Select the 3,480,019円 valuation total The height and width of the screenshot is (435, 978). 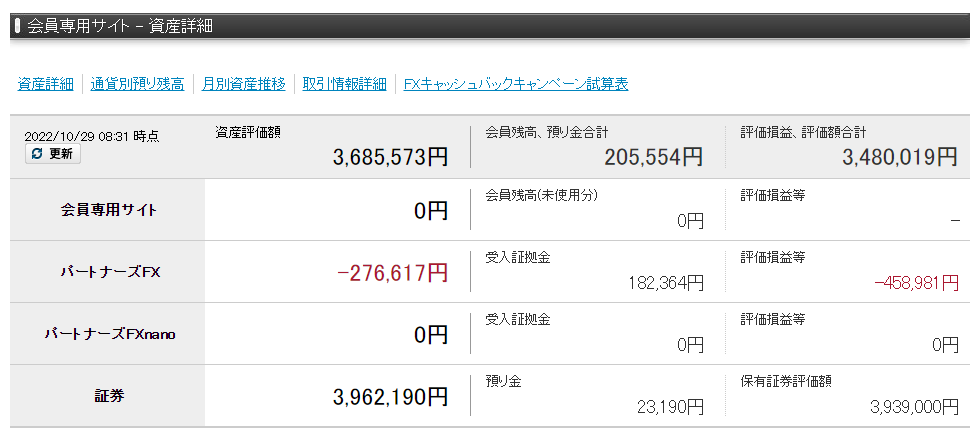click(x=899, y=157)
